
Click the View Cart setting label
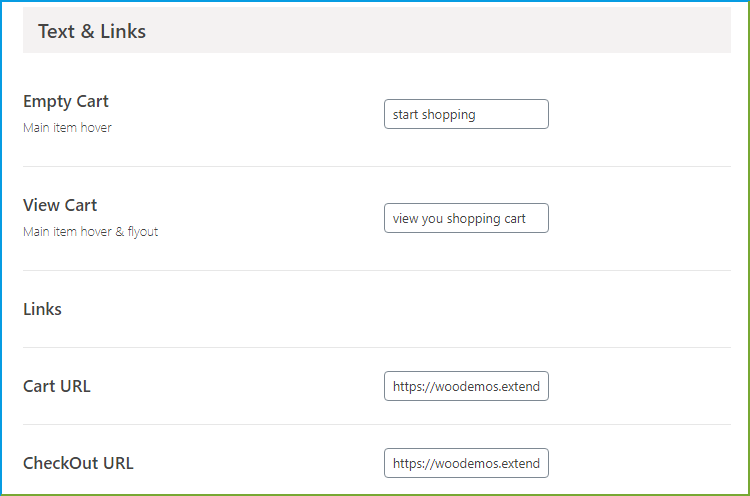click(60, 205)
